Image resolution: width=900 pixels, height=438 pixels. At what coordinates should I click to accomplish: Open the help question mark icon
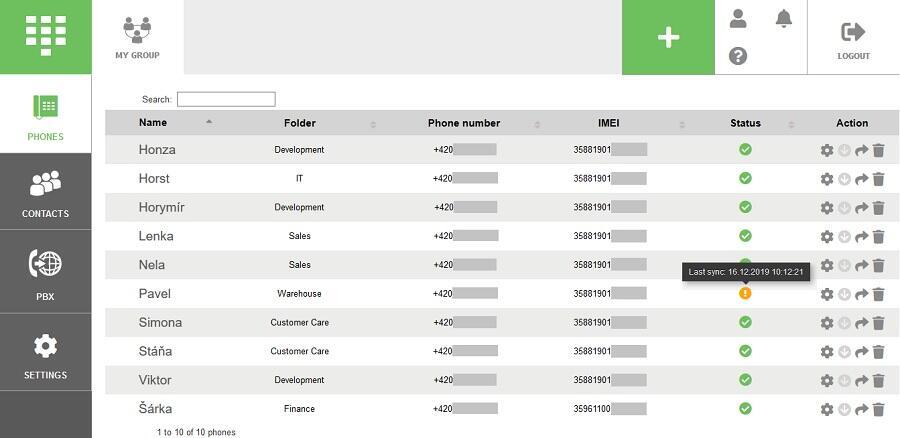[738, 56]
